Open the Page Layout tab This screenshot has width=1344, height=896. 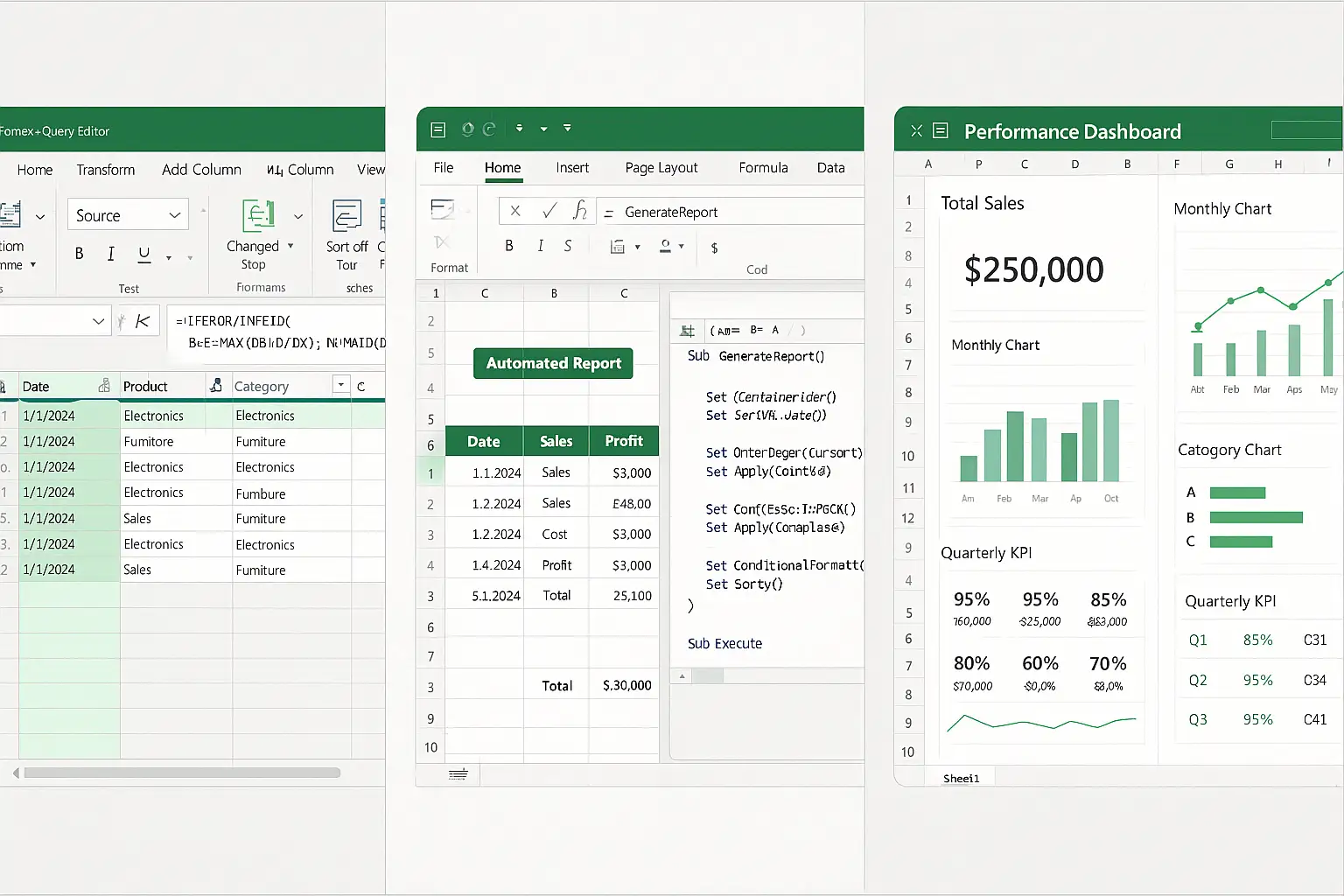661,168
